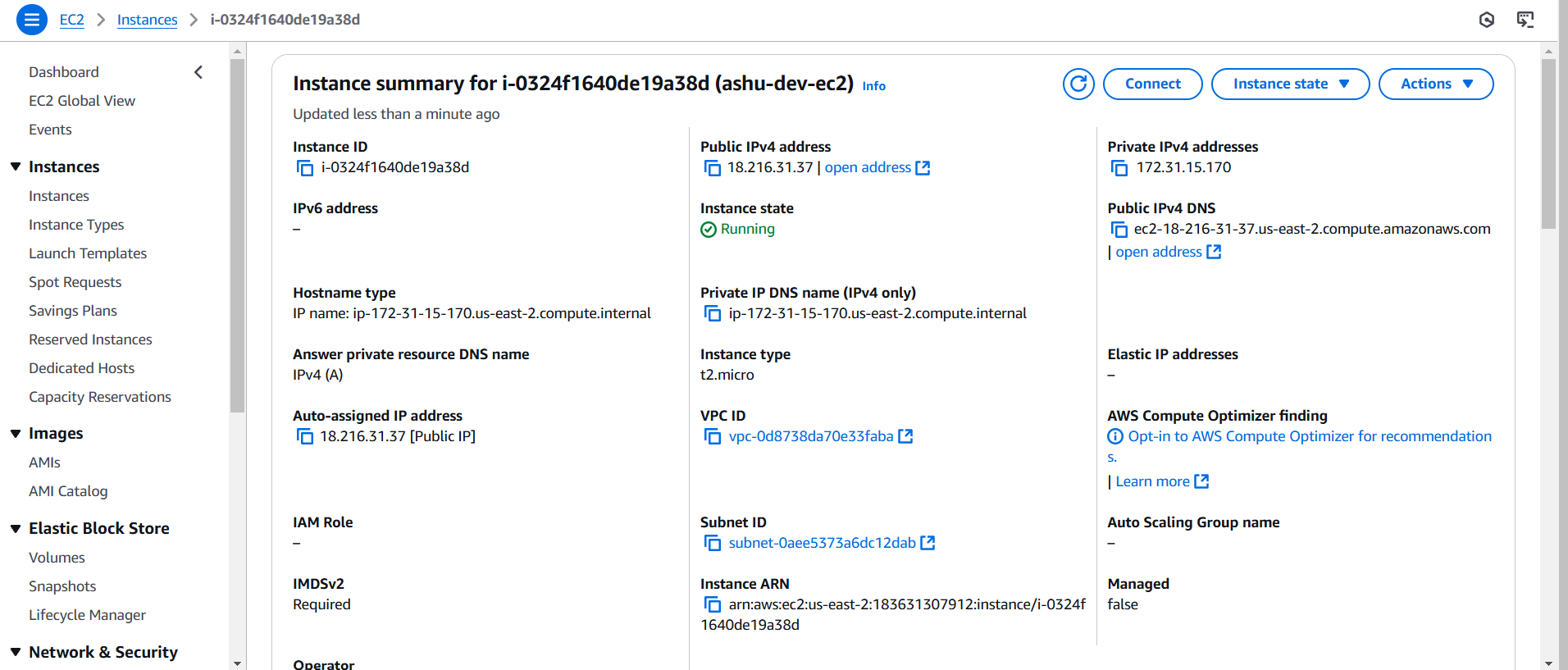
Task: Open Dedicated Hosts
Action: pos(81,368)
